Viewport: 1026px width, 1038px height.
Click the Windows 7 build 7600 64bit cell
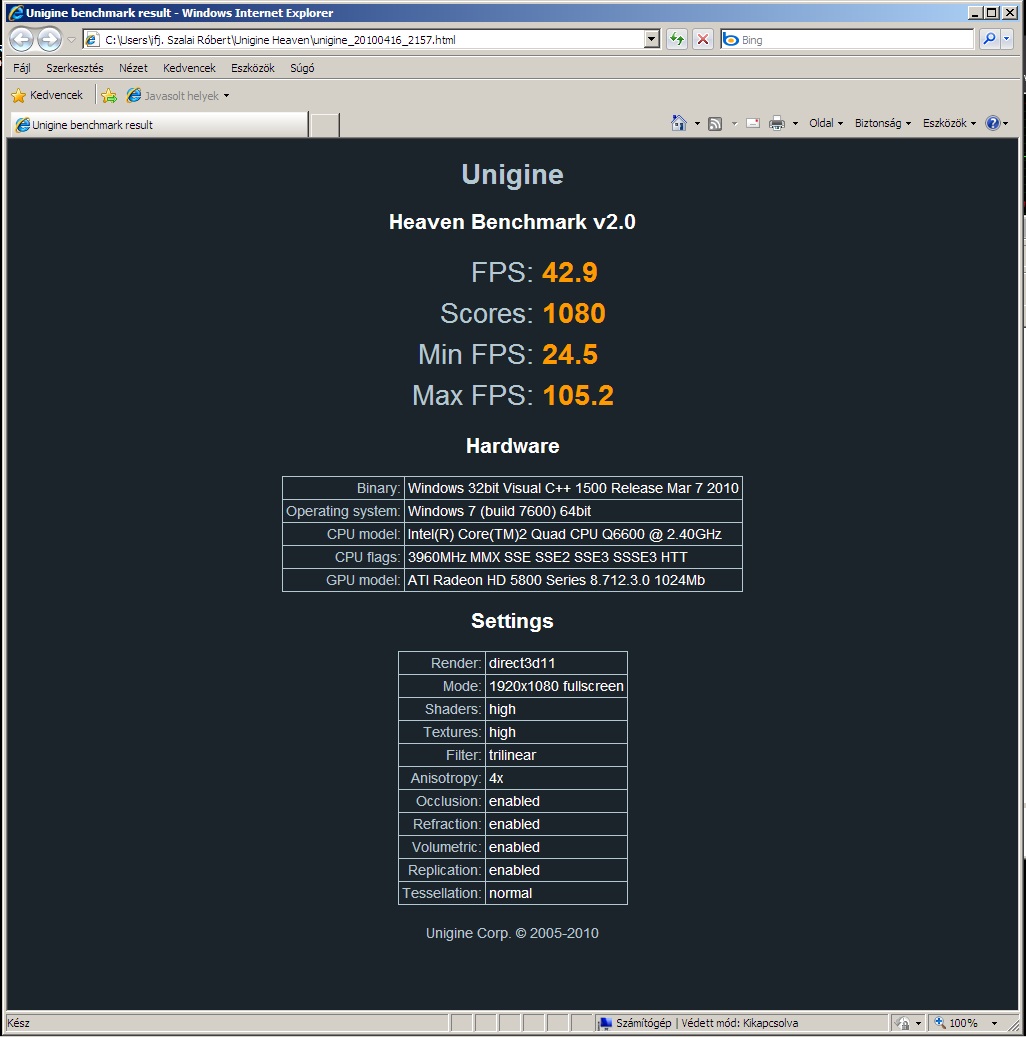pyautogui.click(x=573, y=511)
